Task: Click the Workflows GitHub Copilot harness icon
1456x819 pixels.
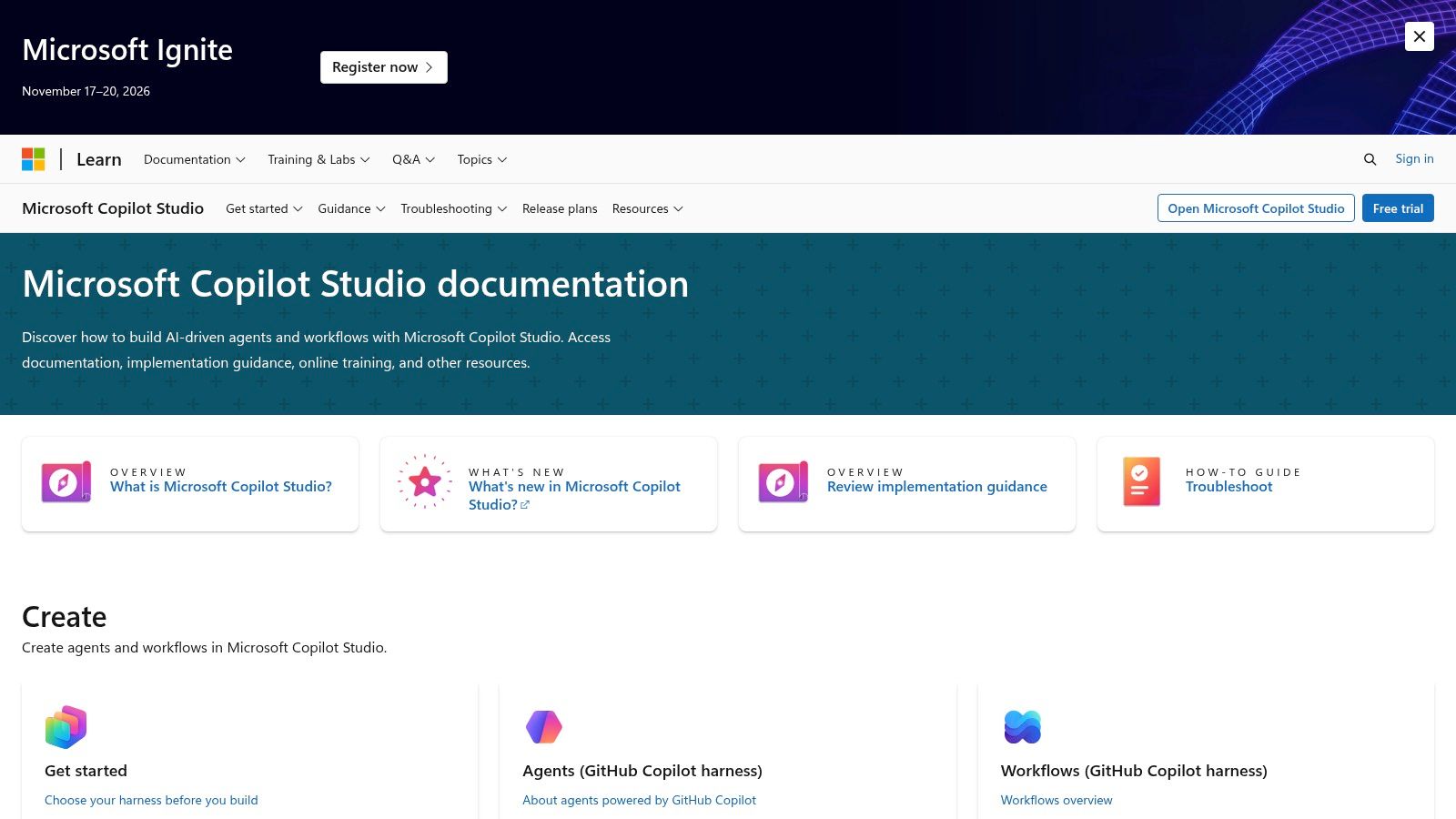Action: point(1022,727)
